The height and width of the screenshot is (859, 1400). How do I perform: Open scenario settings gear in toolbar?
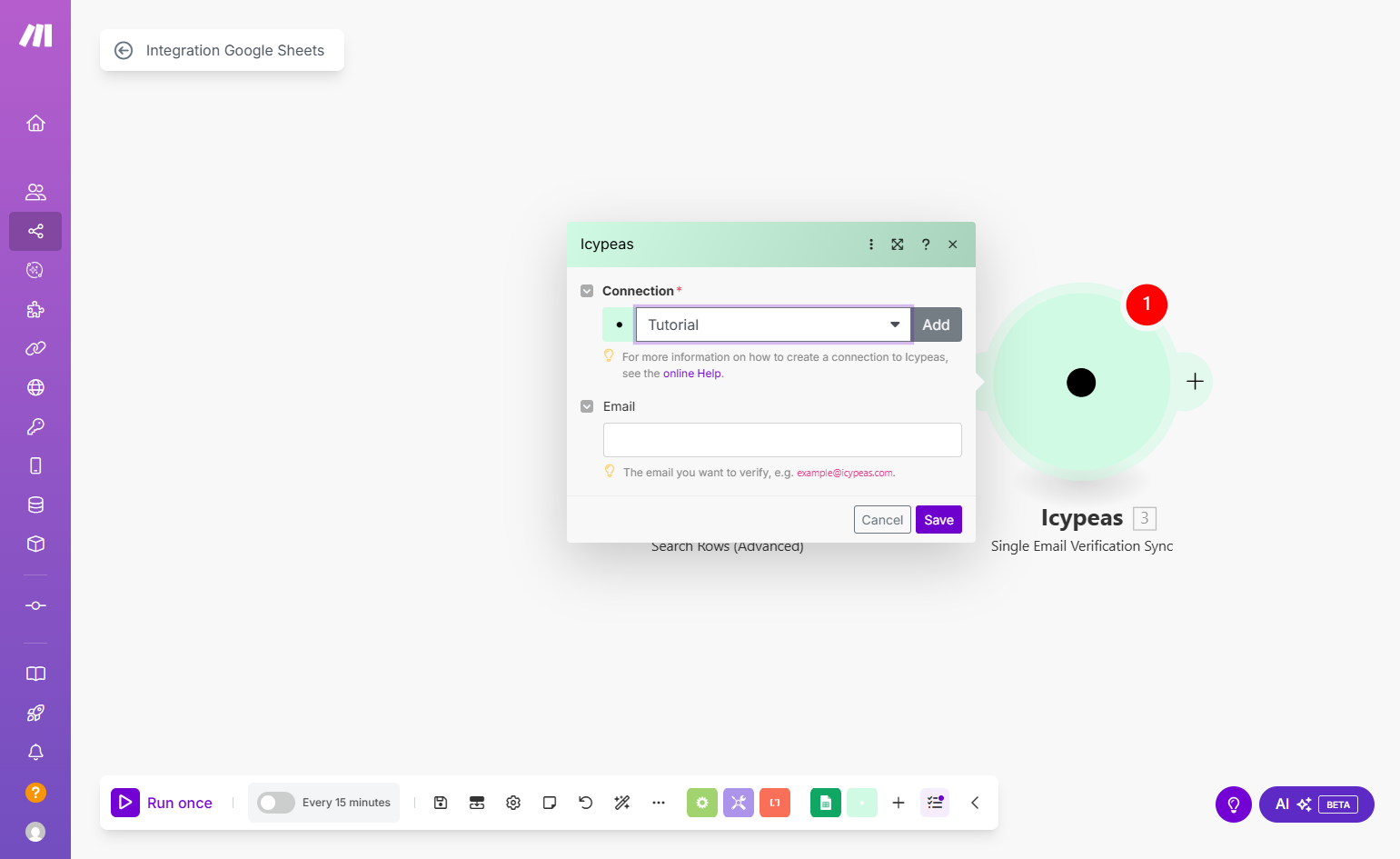tap(513, 803)
